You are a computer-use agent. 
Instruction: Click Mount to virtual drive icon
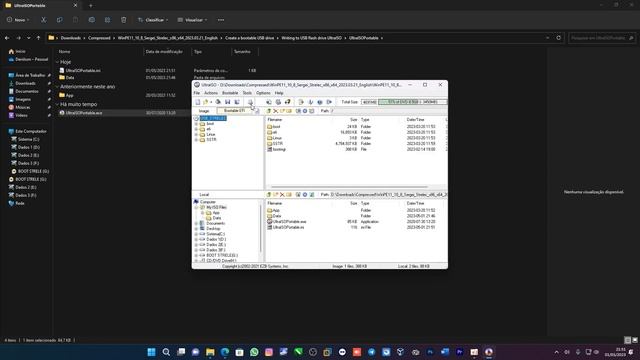[x=301, y=102]
